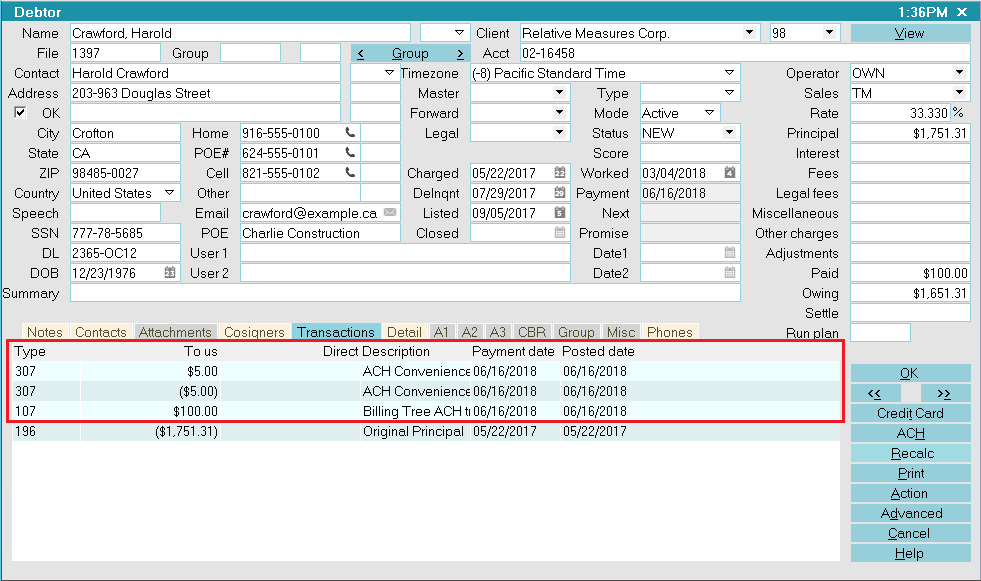The height and width of the screenshot is (581, 981).
Task: Click the Run plan field
Action: point(880,333)
